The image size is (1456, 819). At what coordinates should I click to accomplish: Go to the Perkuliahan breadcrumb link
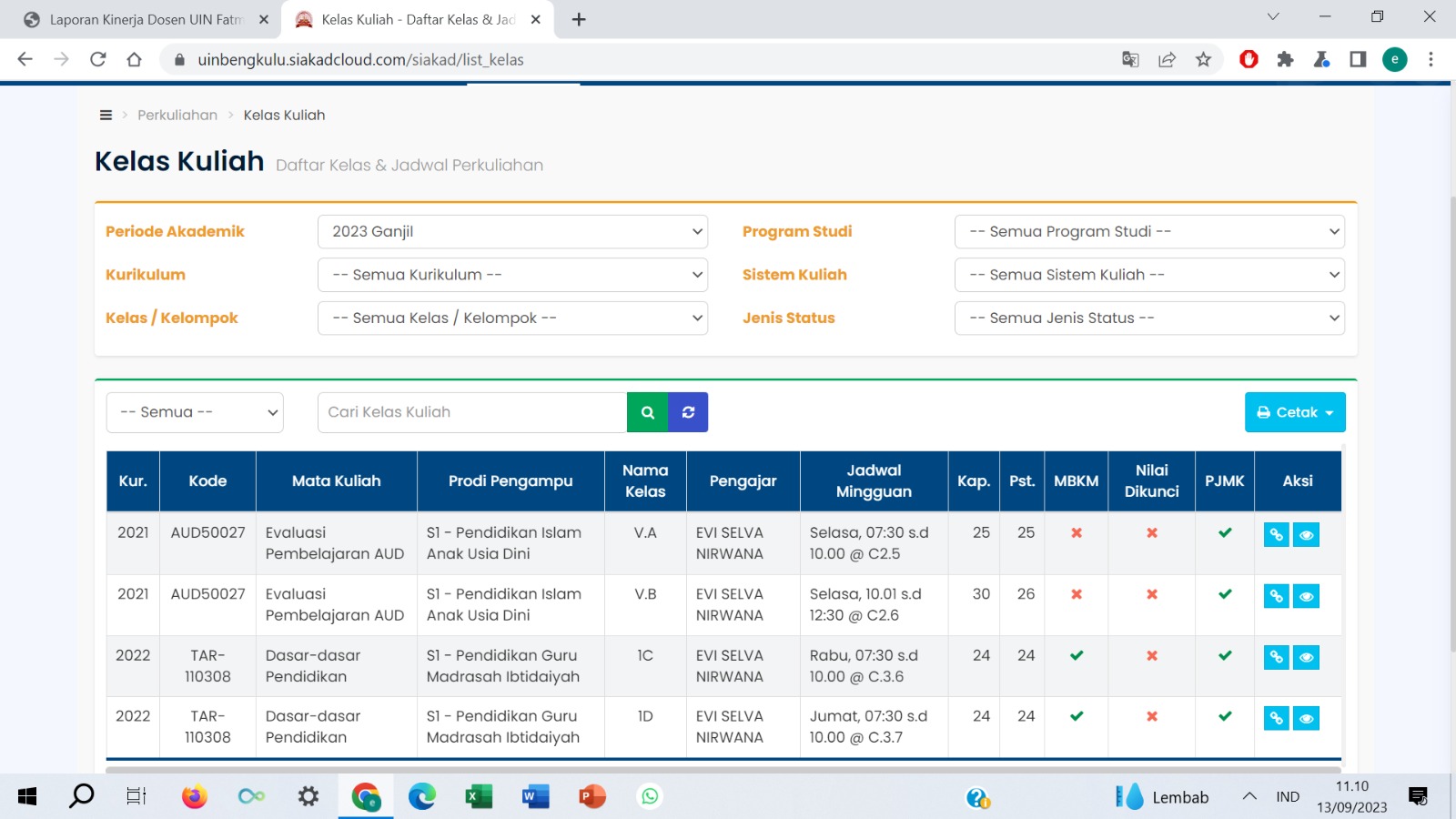177,116
